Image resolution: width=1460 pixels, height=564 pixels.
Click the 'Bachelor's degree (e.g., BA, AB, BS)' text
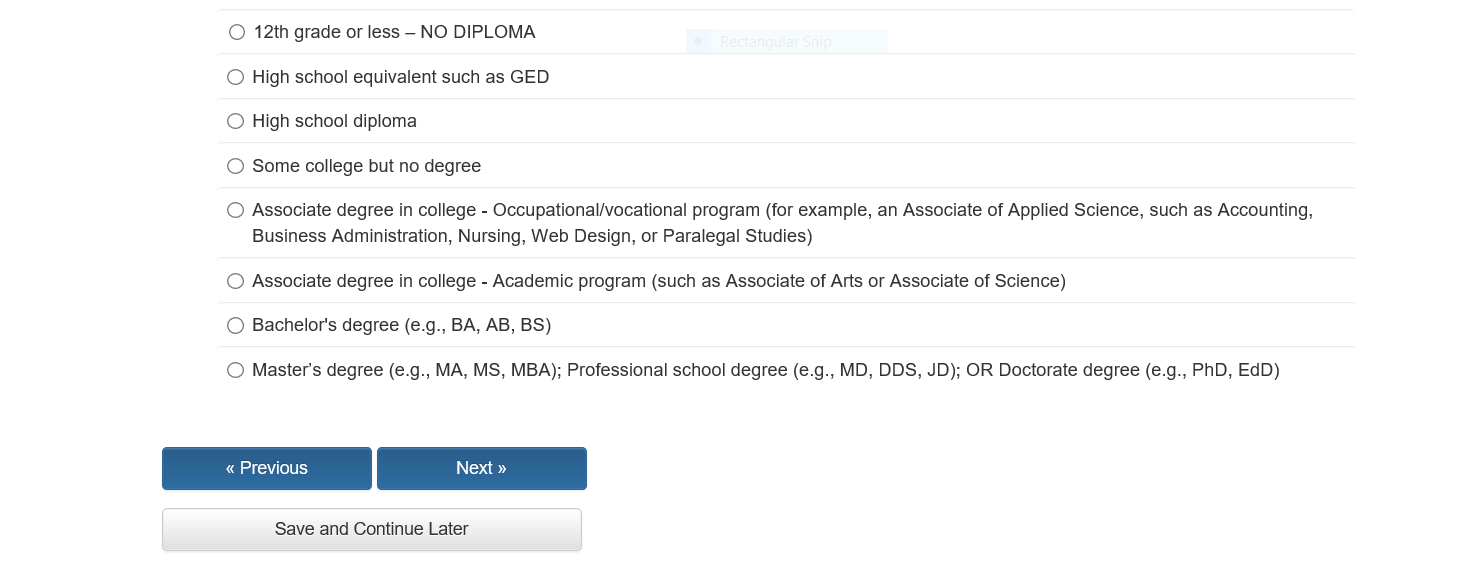(x=401, y=325)
